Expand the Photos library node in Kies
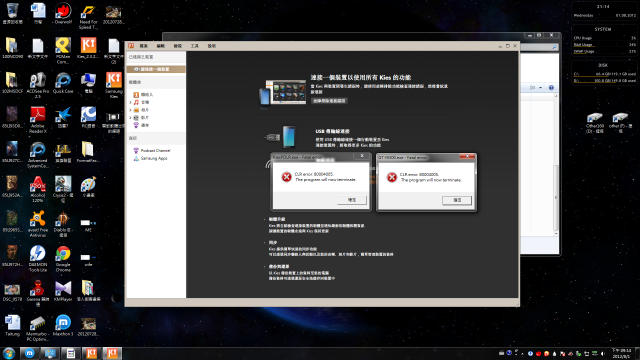The height and width of the screenshot is (360, 640). tap(131, 110)
